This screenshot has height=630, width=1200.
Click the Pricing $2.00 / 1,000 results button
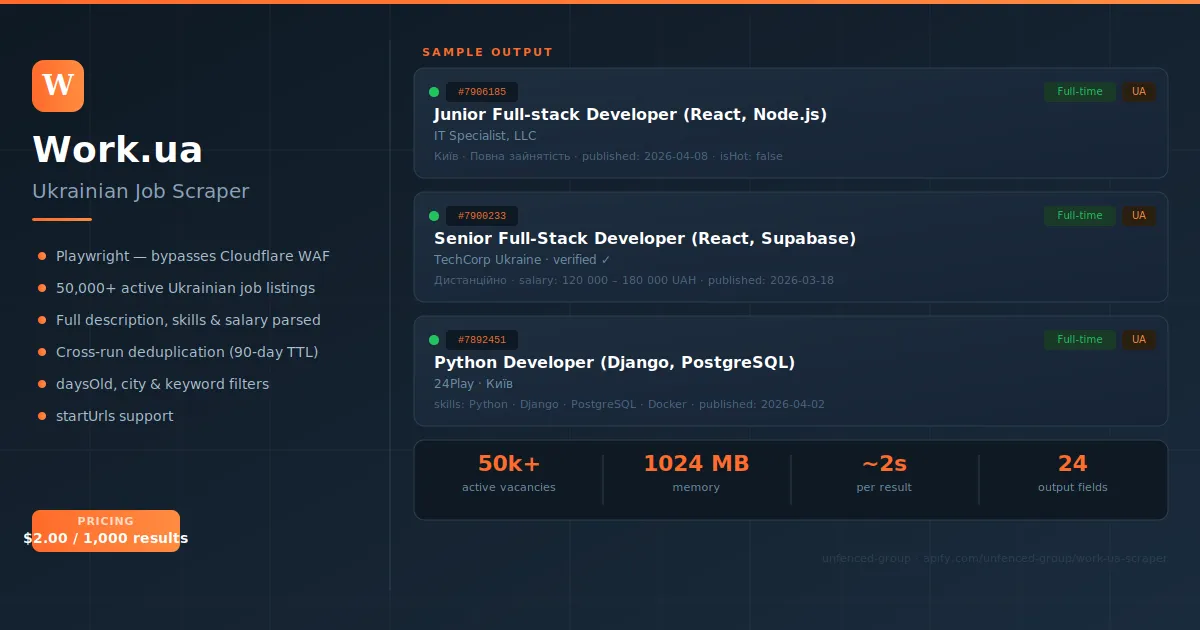click(x=106, y=531)
